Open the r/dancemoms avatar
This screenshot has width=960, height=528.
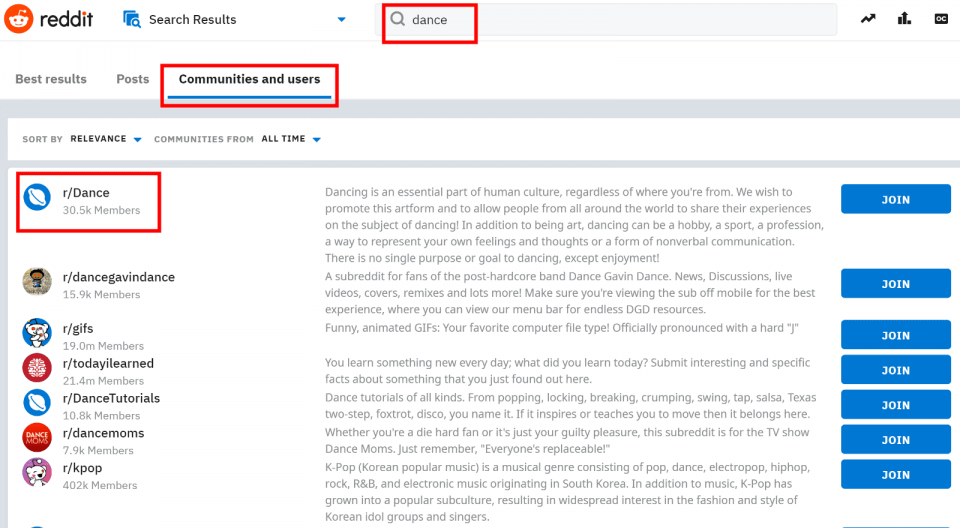tap(37, 438)
